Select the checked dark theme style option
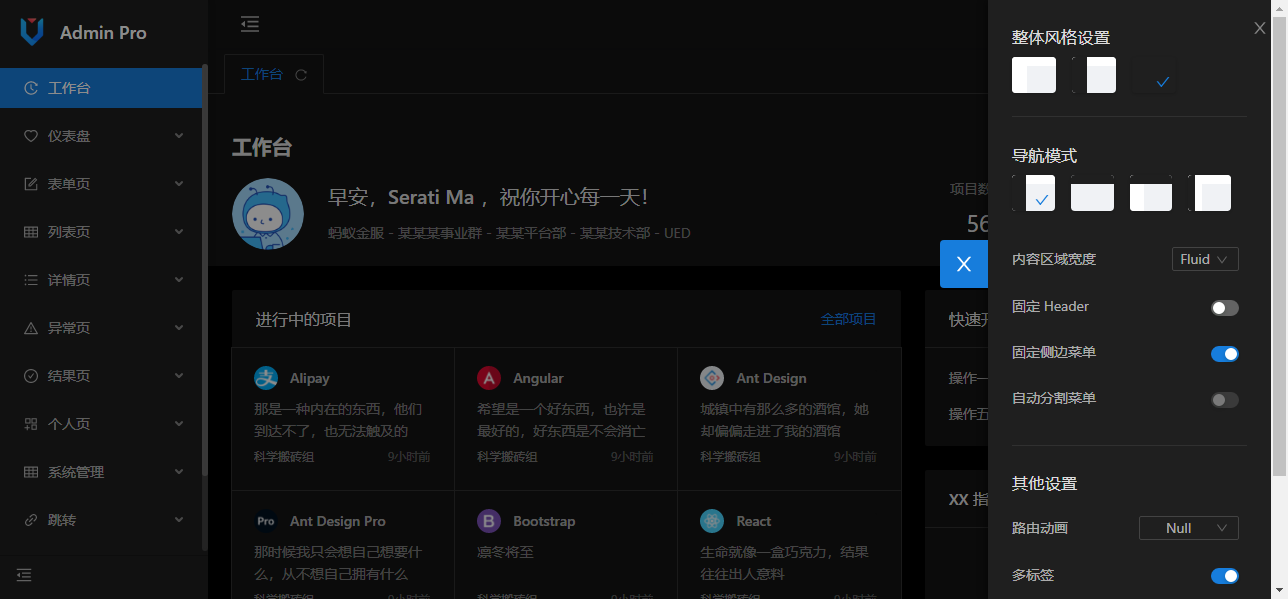Viewport: 1288px width, 599px height. [1154, 75]
